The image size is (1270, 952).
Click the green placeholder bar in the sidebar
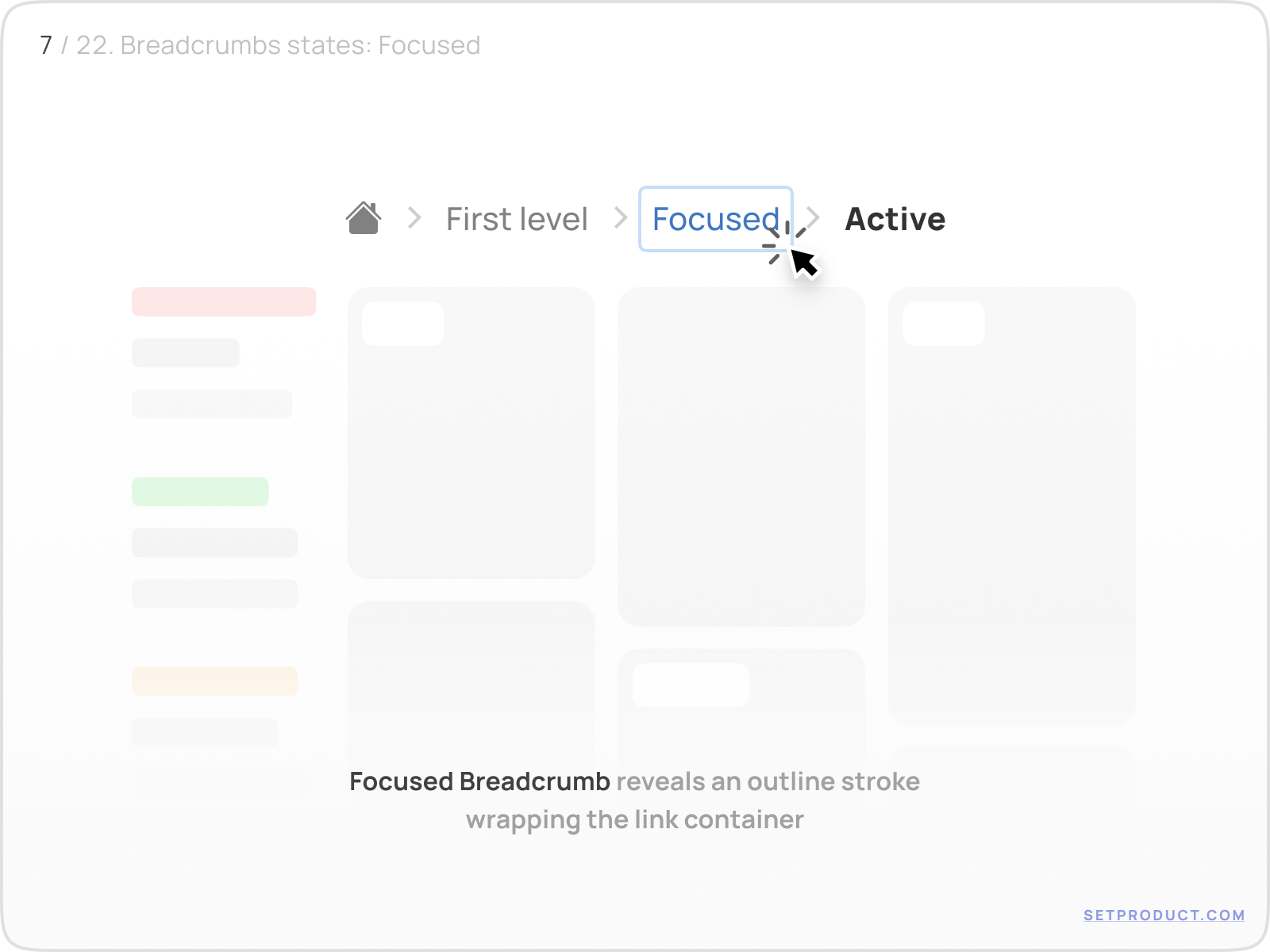tap(200, 492)
